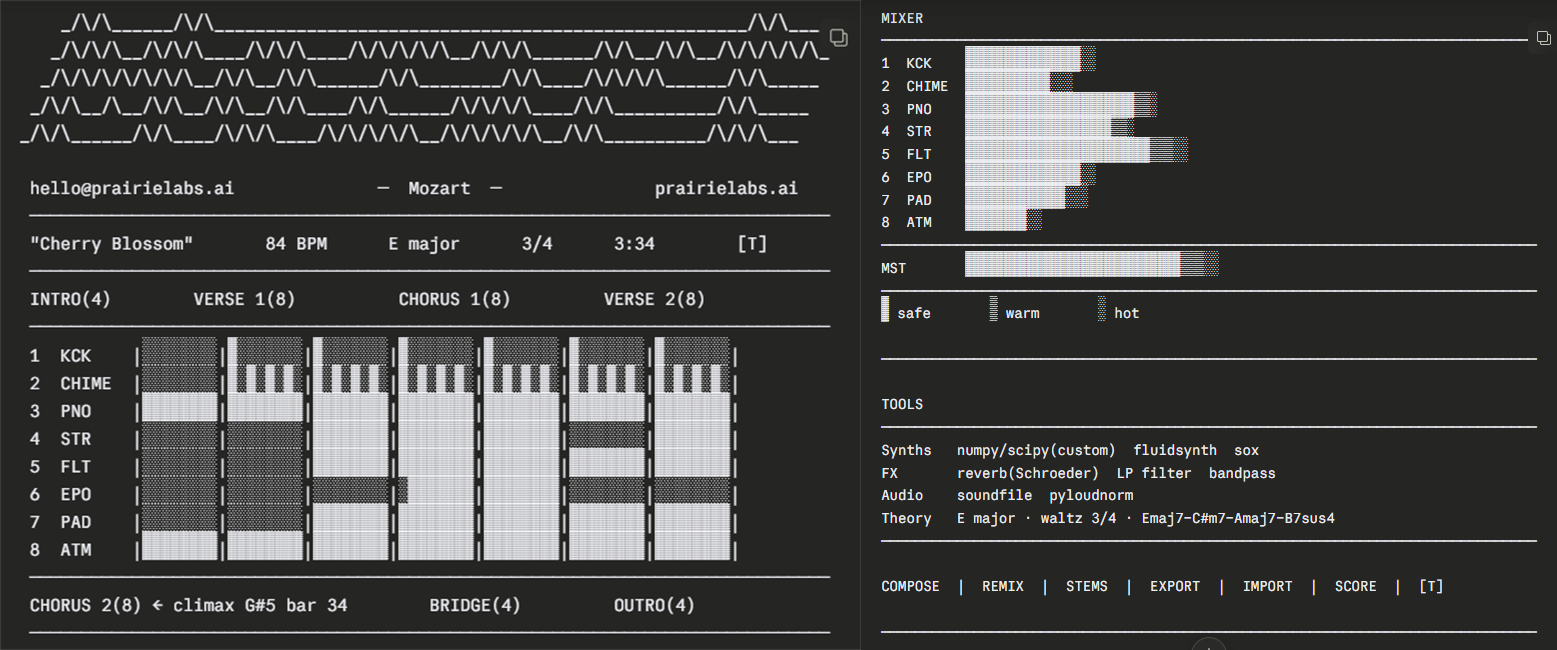Image resolution: width=1557 pixels, height=650 pixels.
Task: Select the CHORUS 1(8) section label
Action: click(455, 299)
